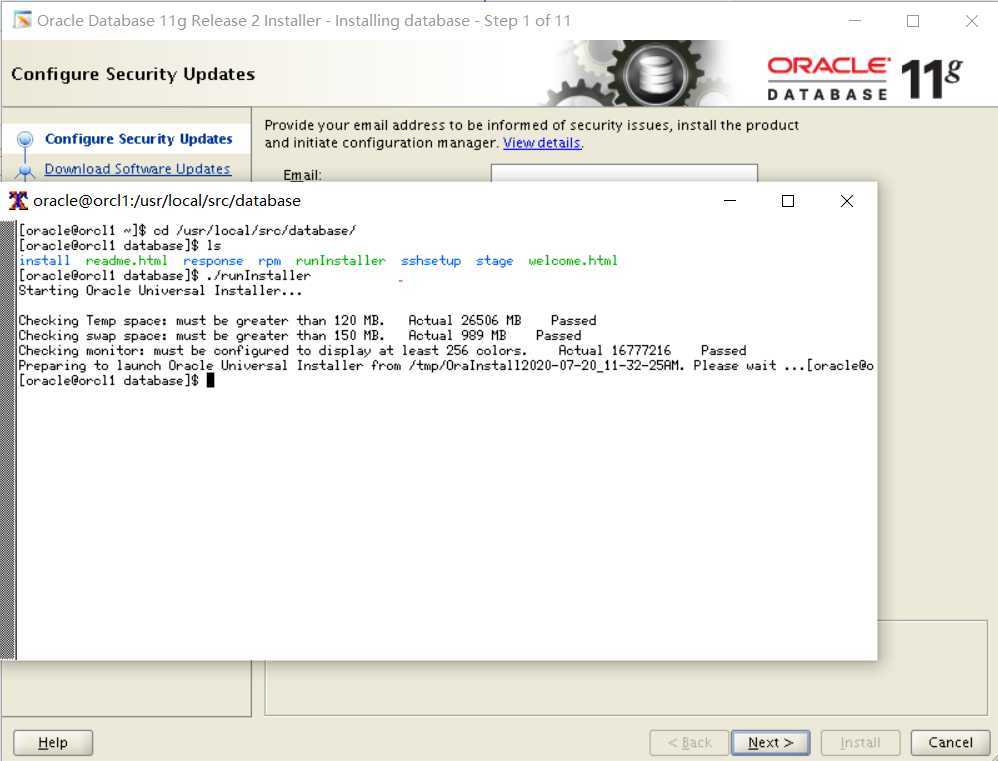This screenshot has width=998, height=761.
Task: Focus the Email input field
Action: pyautogui.click(x=624, y=173)
